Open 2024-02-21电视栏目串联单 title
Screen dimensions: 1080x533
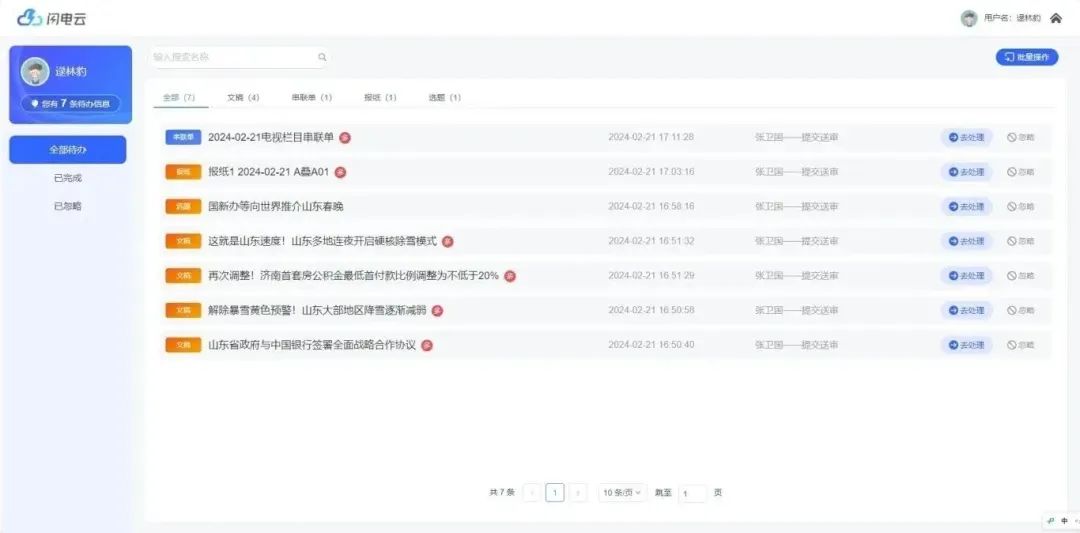coord(271,137)
